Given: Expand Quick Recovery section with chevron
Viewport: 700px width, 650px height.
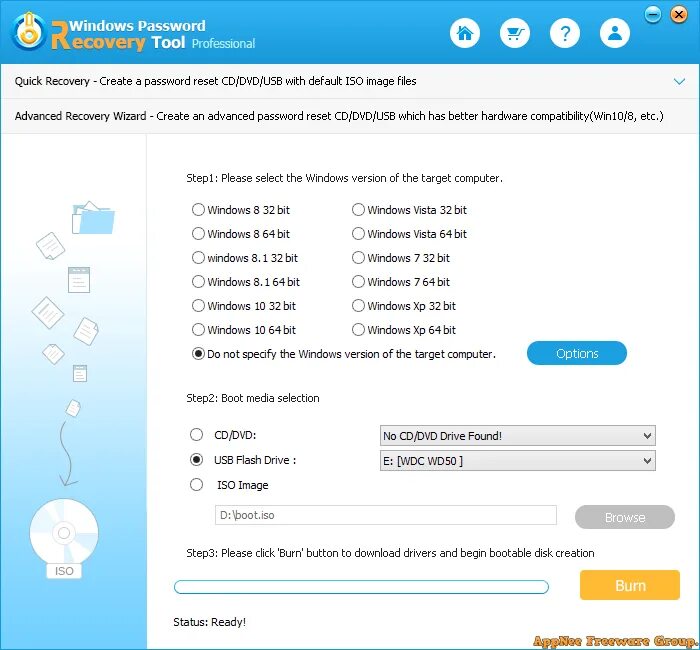Looking at the screenshot, I should [x=679, y=81].
